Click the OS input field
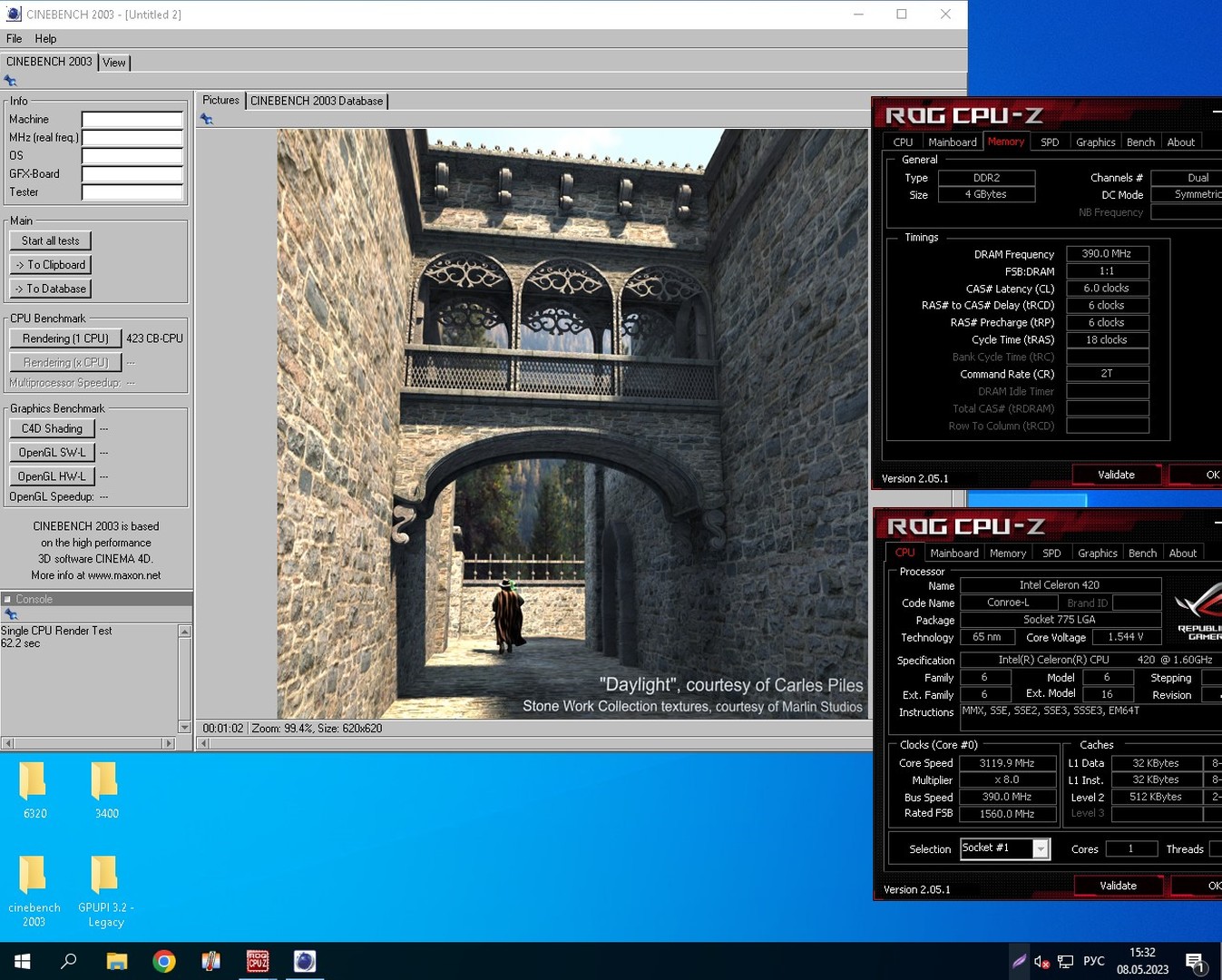 click(x=132, y=156)
